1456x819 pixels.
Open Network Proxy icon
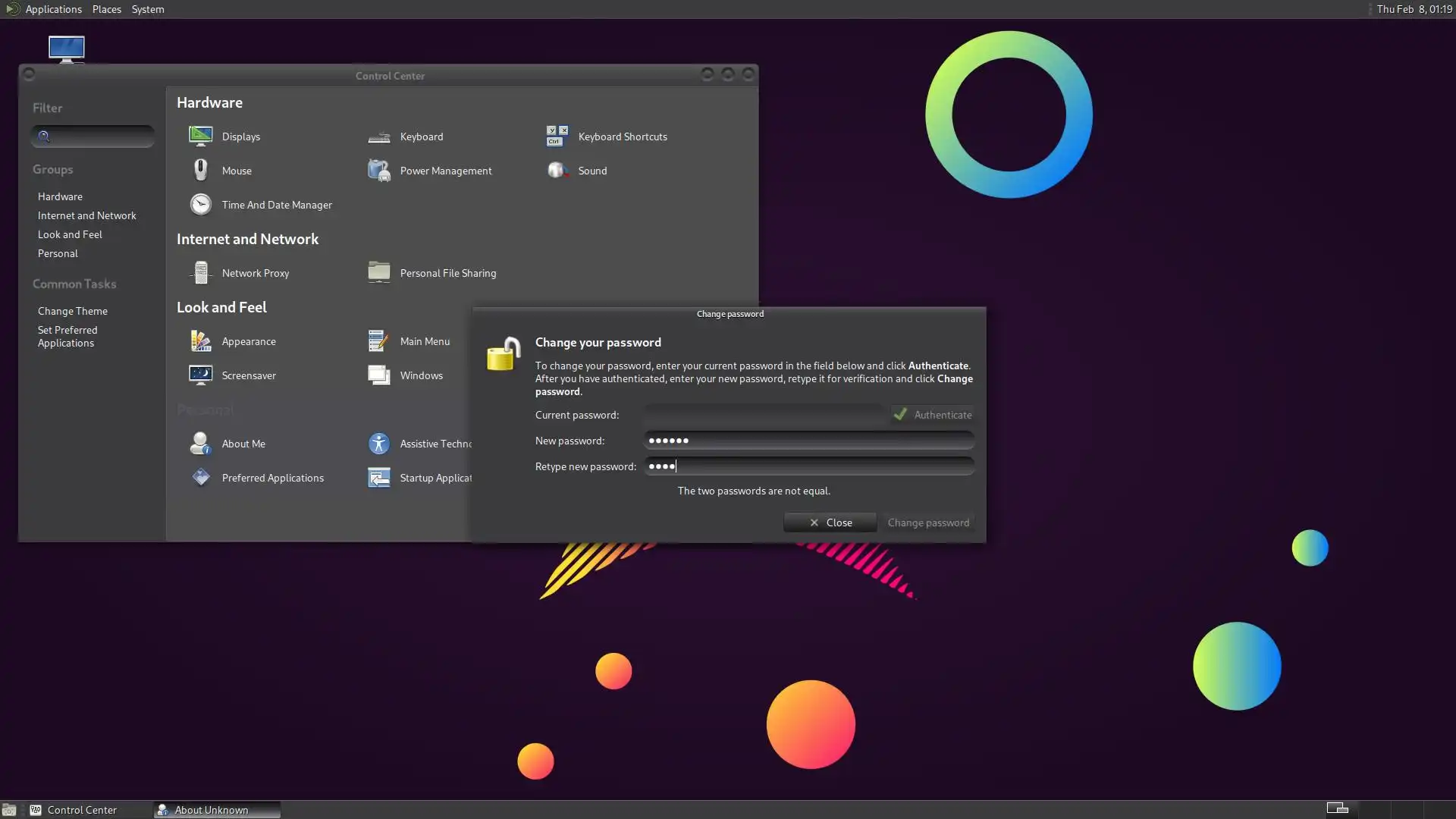[201, 273]
